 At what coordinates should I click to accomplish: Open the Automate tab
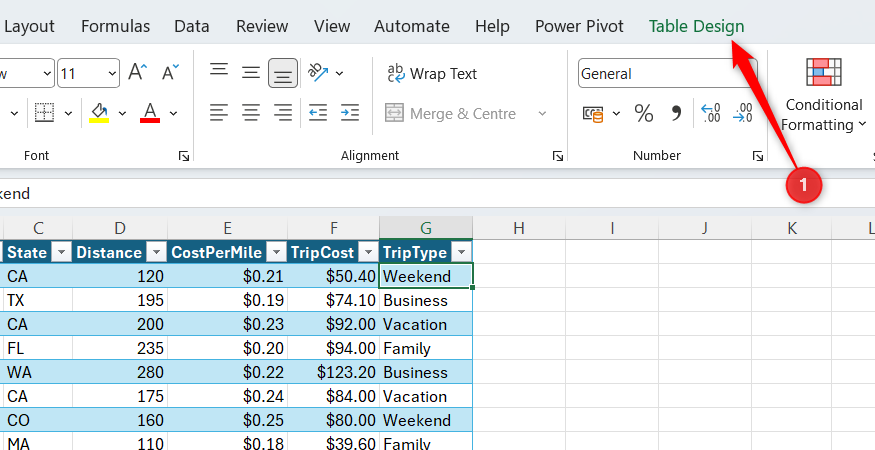coord(412,26)
